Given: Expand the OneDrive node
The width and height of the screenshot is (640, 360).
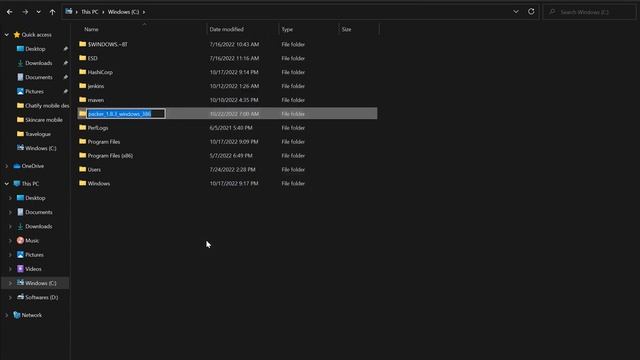Looking at the screenshot, I should point(7,166).
